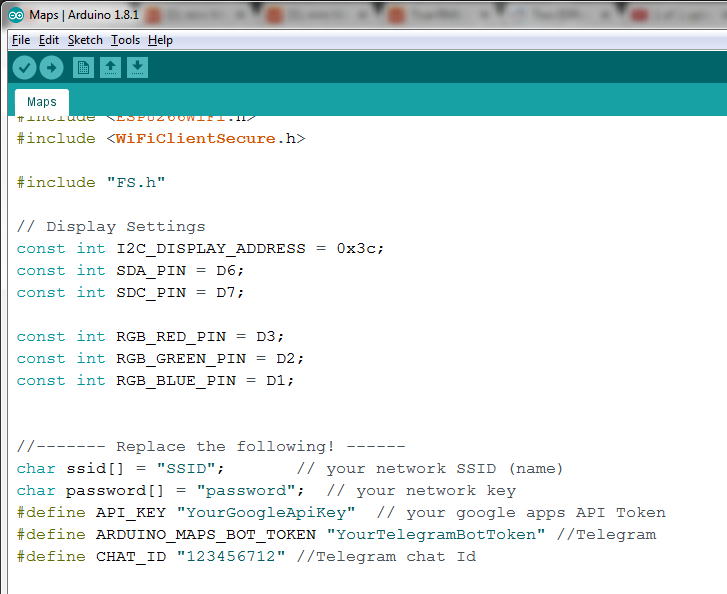
Task: Click the SDA_PIN = D6 line
Action: coord(130,271)
